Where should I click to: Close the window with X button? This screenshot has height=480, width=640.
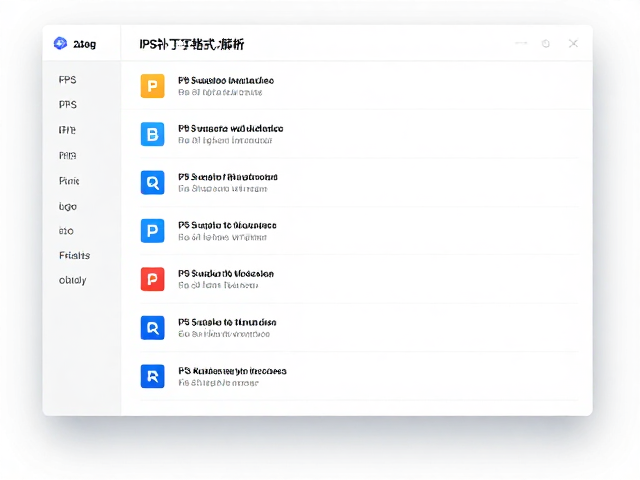point(573,43)
